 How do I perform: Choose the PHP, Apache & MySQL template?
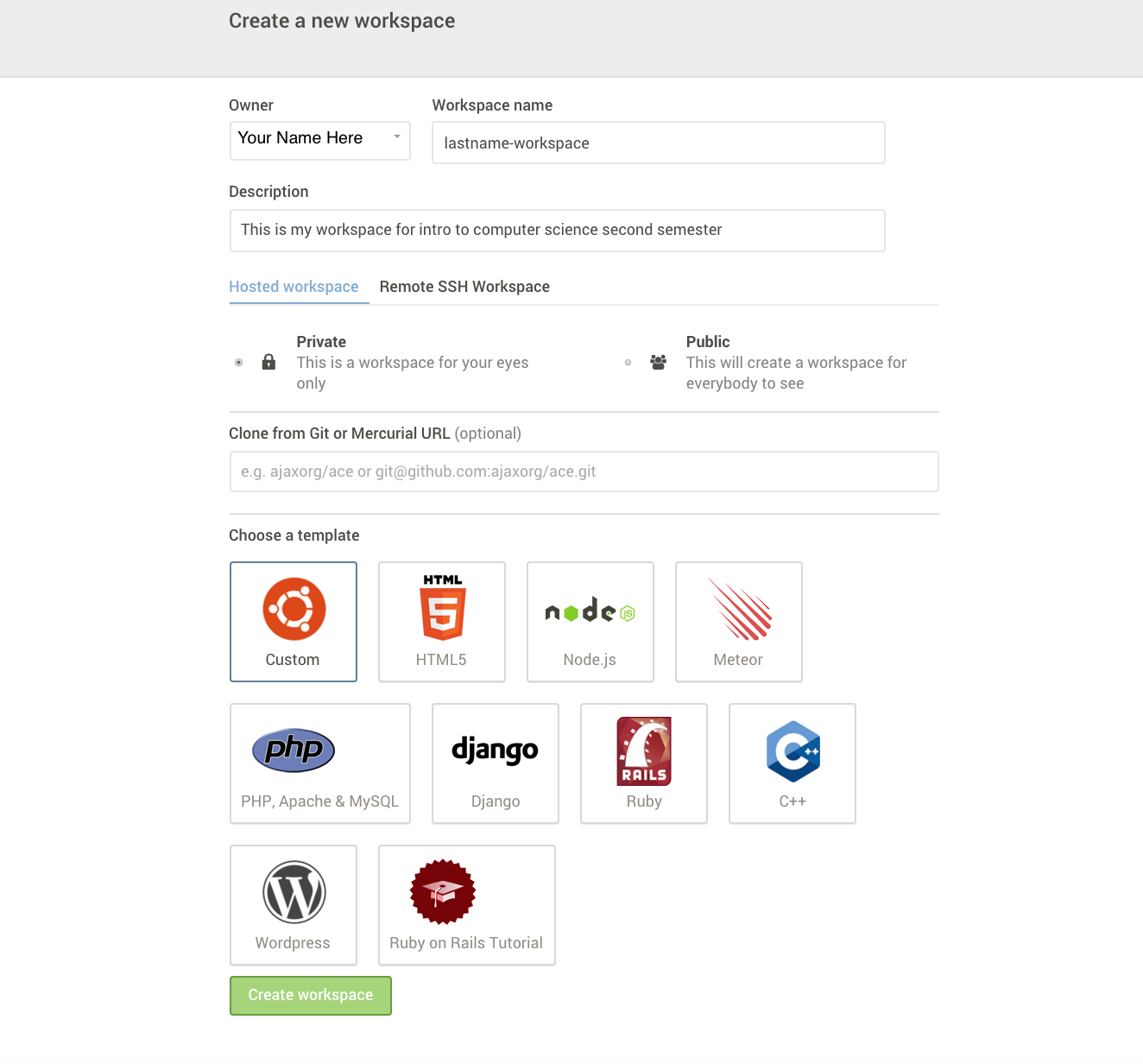coord(320,763)
